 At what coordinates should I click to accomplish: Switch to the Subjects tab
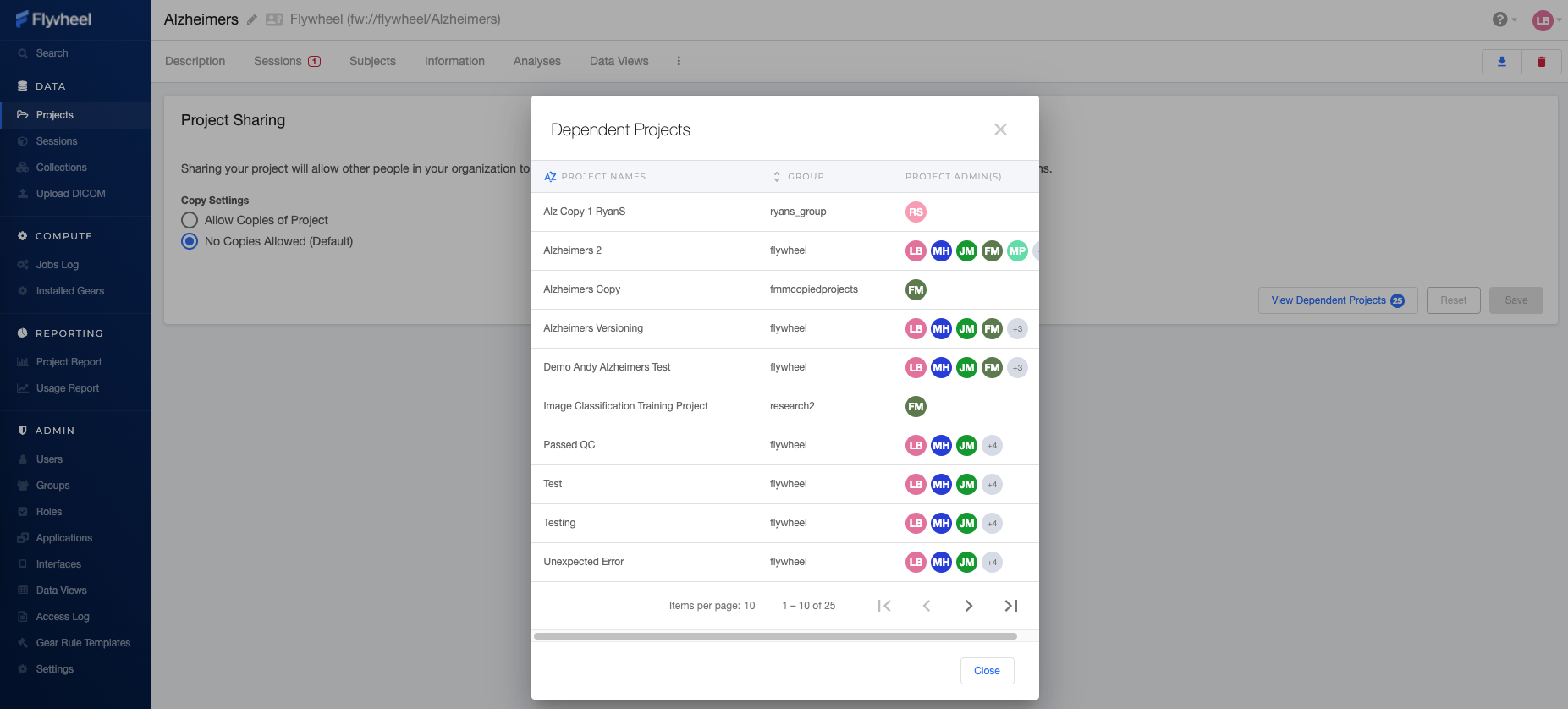372,61
